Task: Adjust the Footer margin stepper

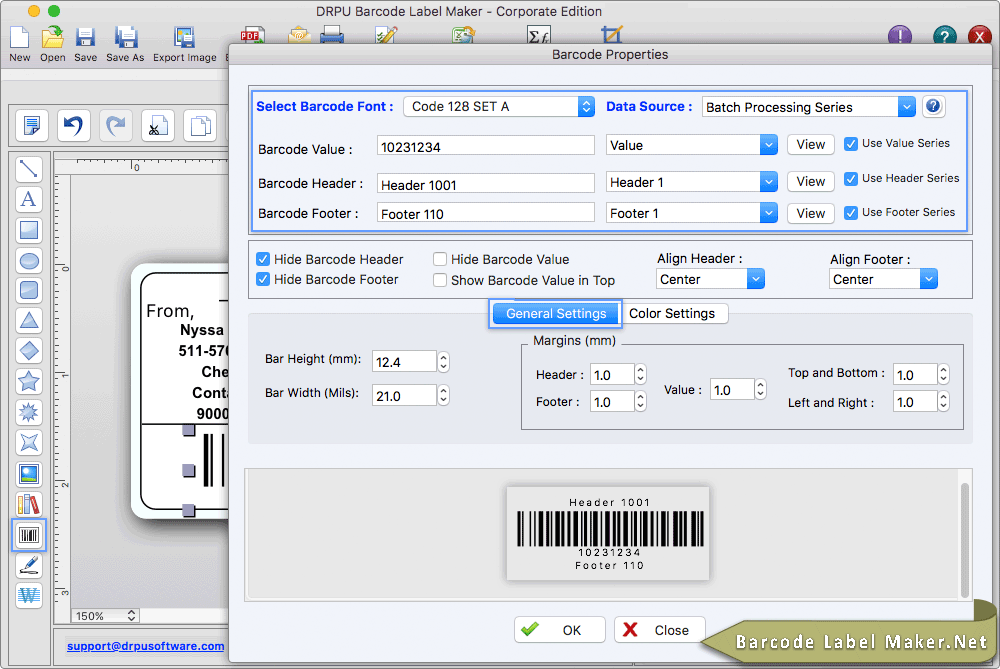Action: tap(640, 402)
